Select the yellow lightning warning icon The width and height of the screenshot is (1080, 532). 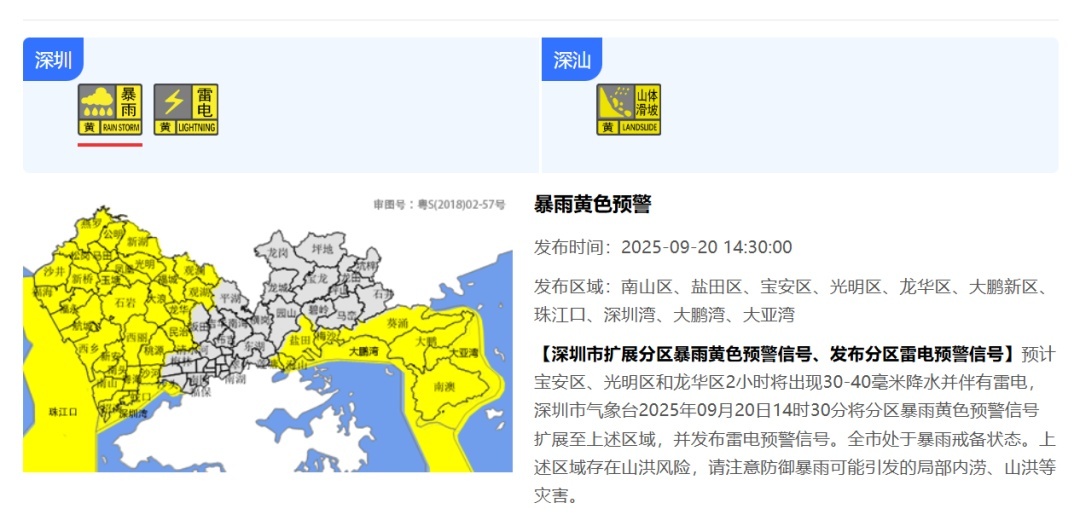(x=186, y=109)
